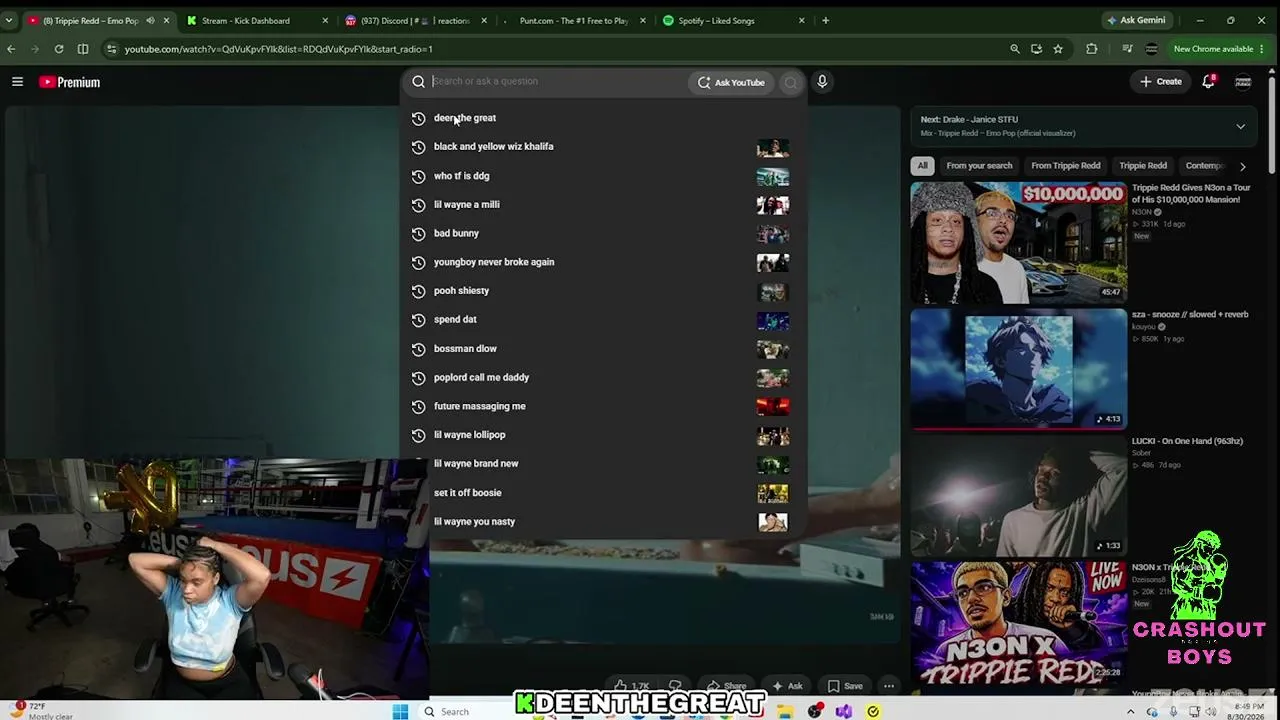Expand the Next: Drake - Janice STFU queue

(x=1241, y=127)
